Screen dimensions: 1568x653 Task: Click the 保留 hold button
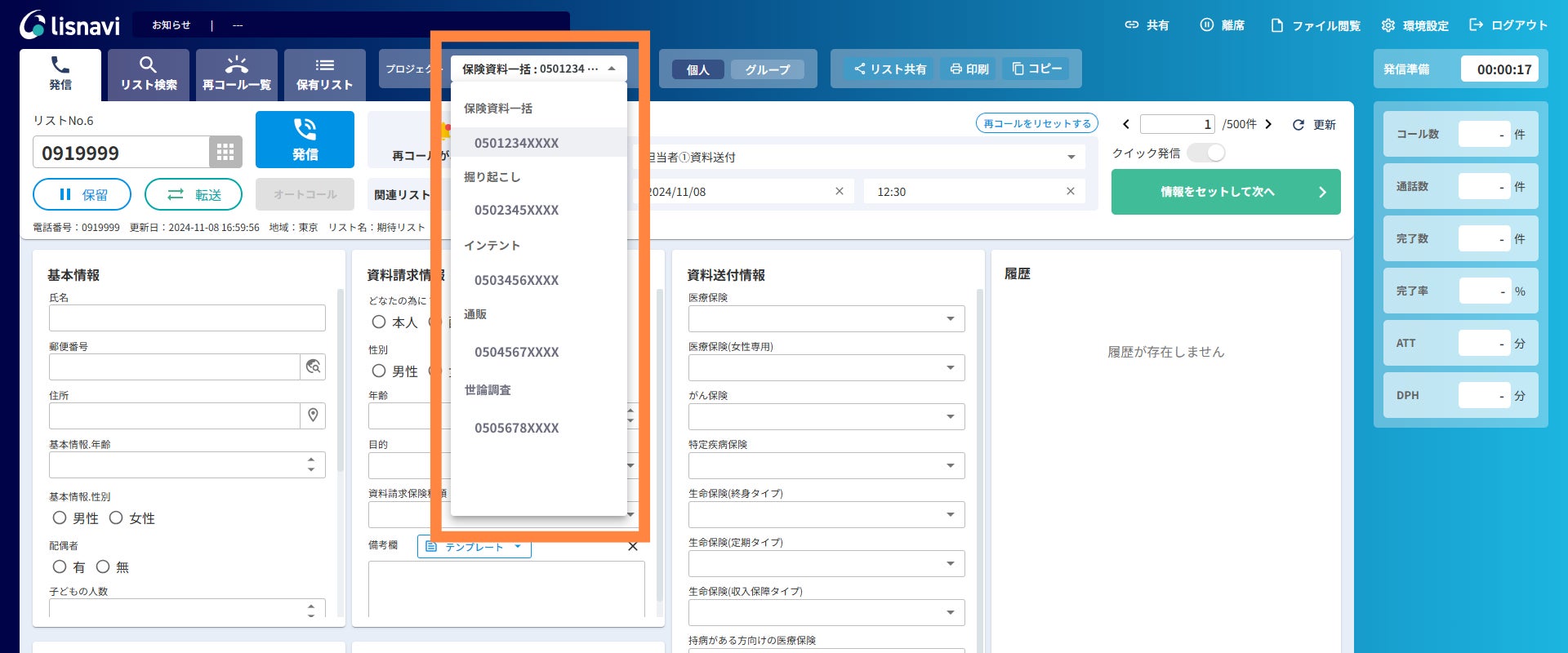coord(82,194)
